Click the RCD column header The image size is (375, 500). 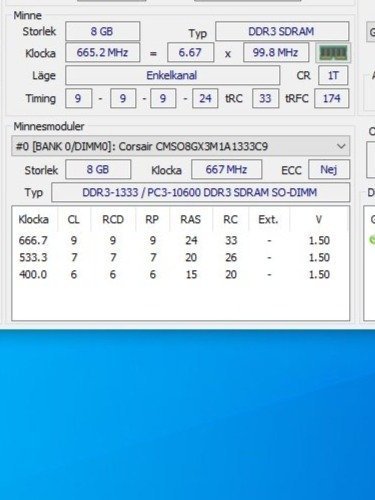113,219
